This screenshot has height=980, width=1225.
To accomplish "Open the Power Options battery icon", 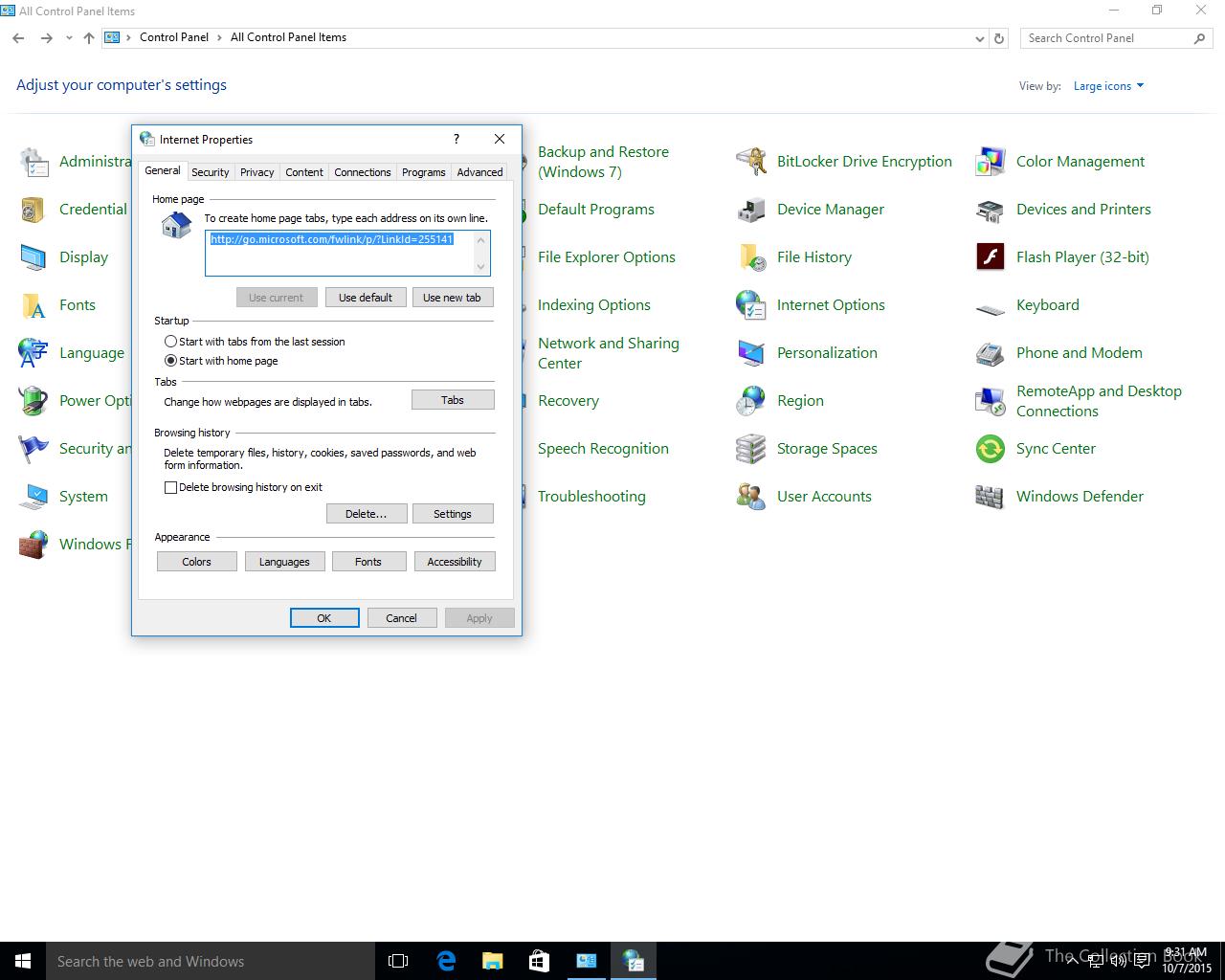I will click(33, 401).
